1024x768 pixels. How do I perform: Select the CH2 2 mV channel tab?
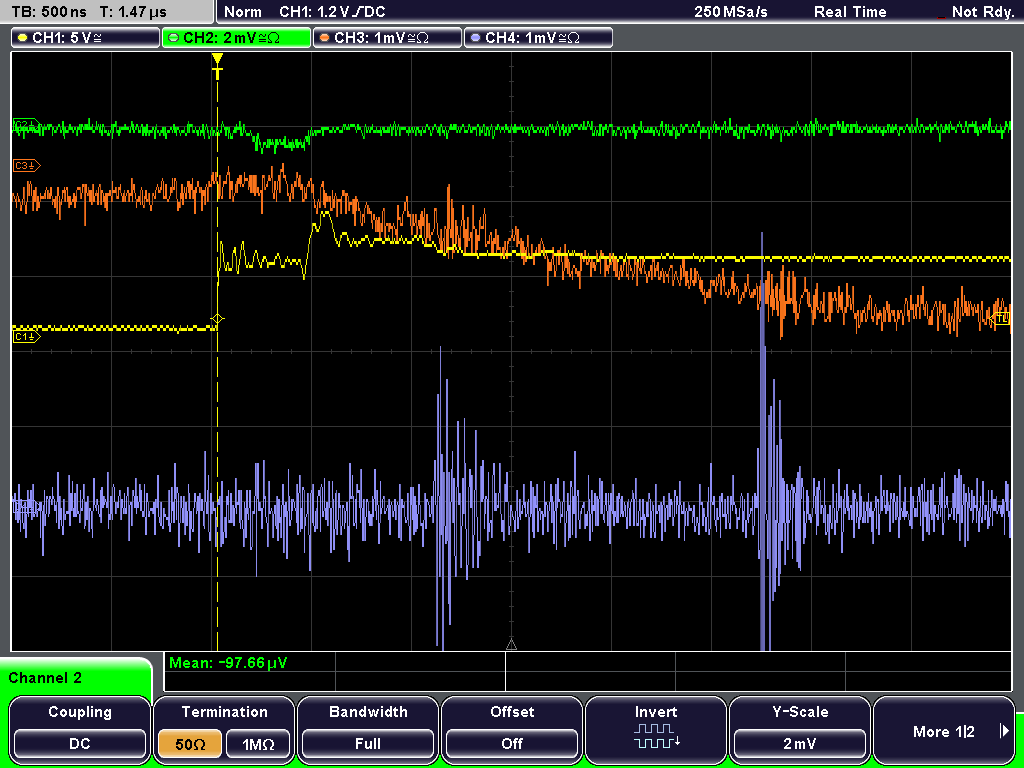tap(236, 38)
